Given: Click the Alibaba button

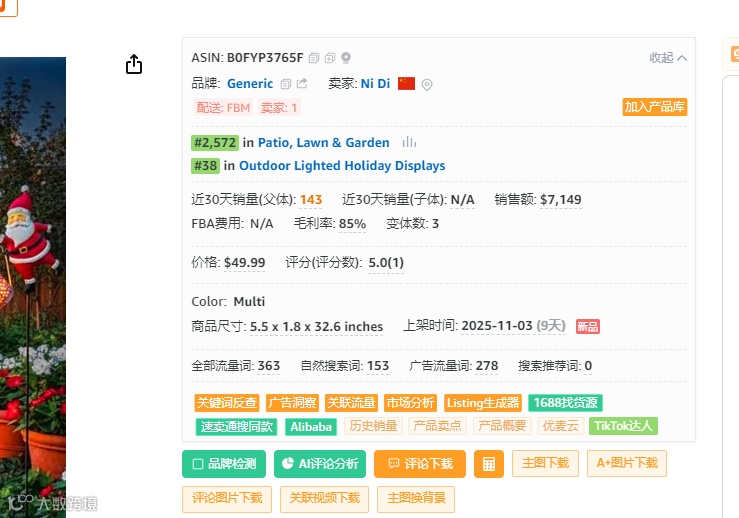Looking at the screenshot, I should pos(311,427).
